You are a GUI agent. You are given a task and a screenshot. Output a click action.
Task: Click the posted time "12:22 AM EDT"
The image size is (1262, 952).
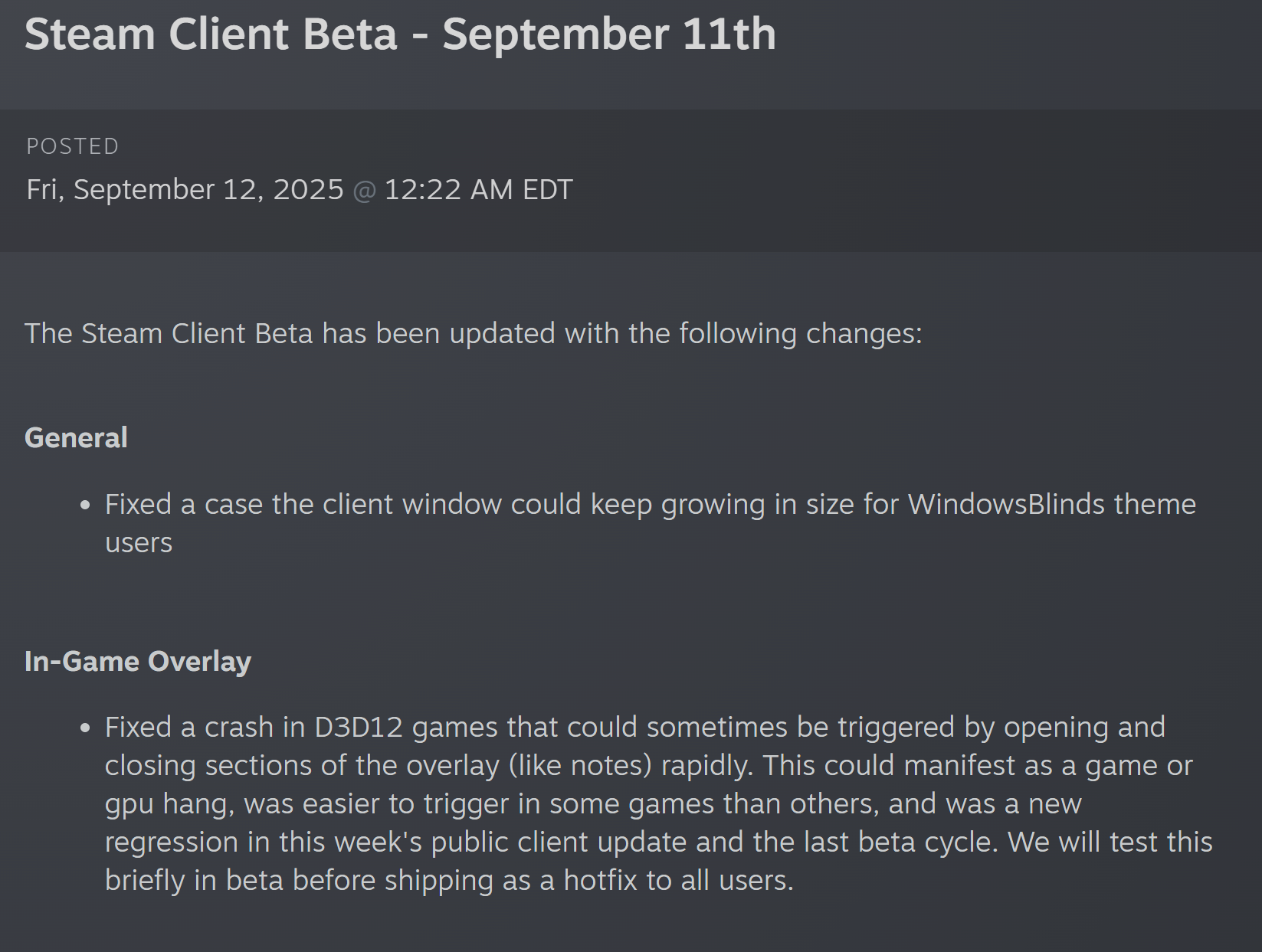click(478, 190)
